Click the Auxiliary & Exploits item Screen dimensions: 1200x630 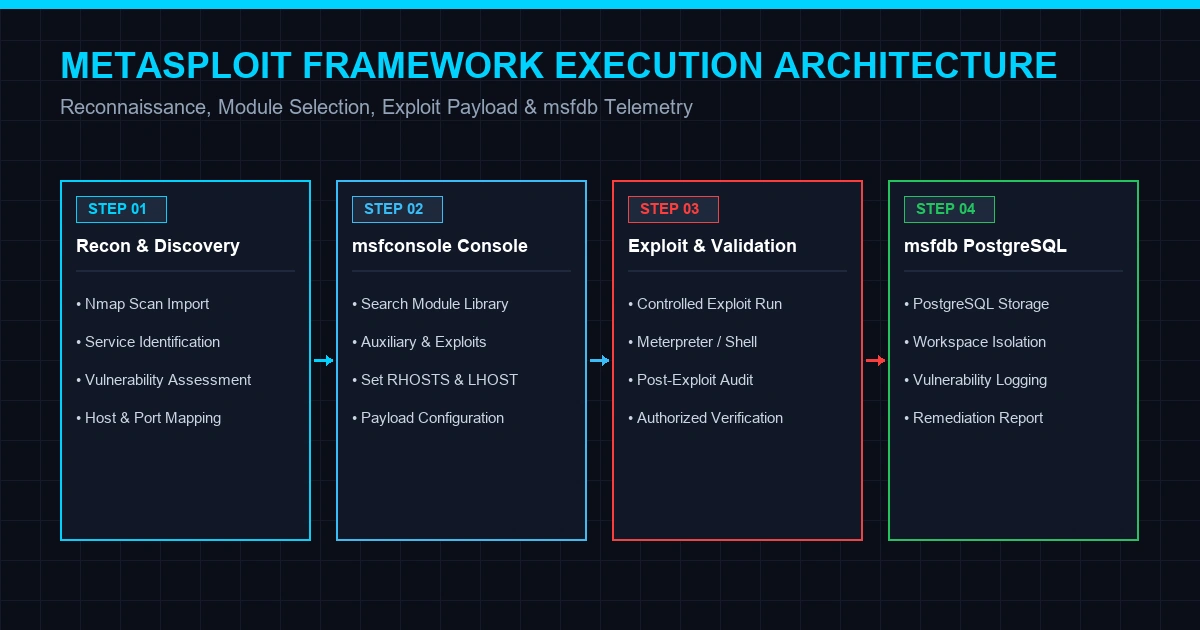point(419,342)
